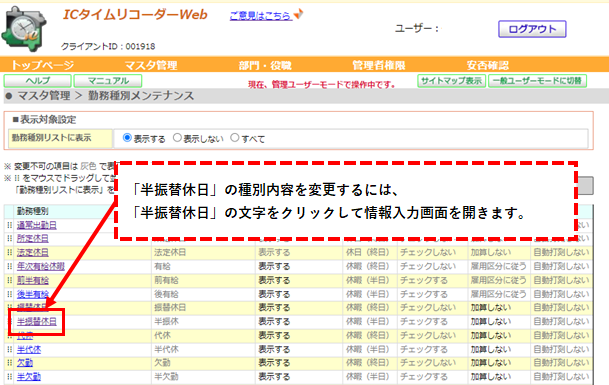Click the マニュアル button

[108, 81]
